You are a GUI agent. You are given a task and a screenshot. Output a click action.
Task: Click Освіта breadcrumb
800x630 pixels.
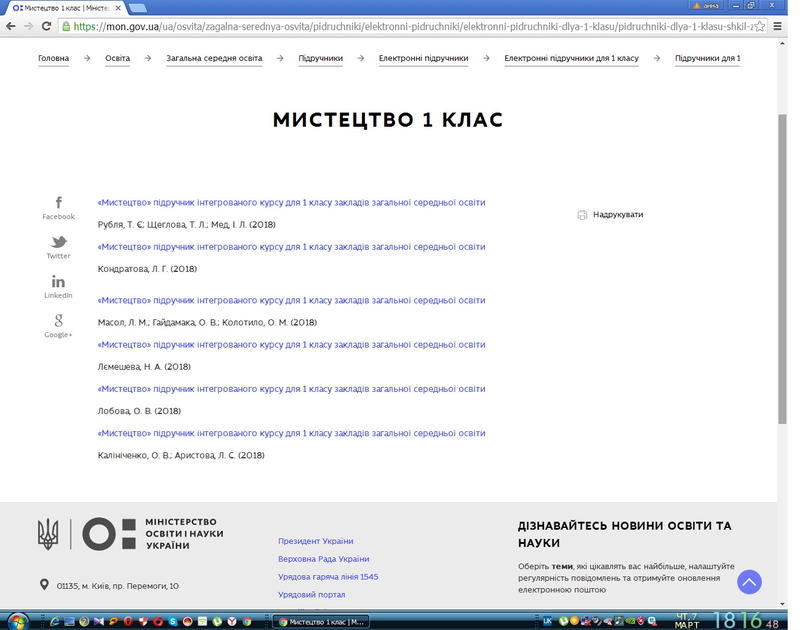point(117,58)
